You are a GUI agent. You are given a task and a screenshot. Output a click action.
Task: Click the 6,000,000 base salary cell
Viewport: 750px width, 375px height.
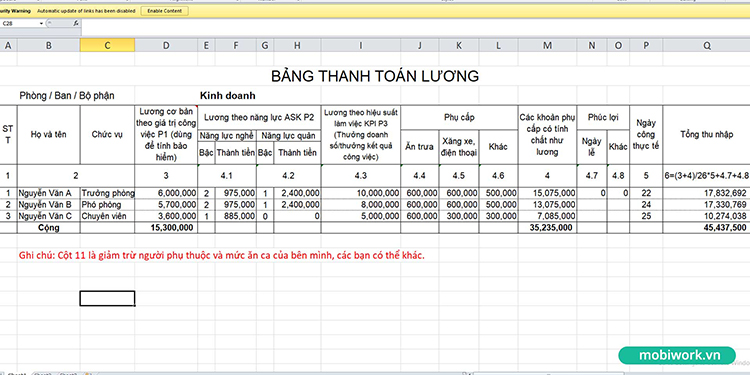pos(166,193)
